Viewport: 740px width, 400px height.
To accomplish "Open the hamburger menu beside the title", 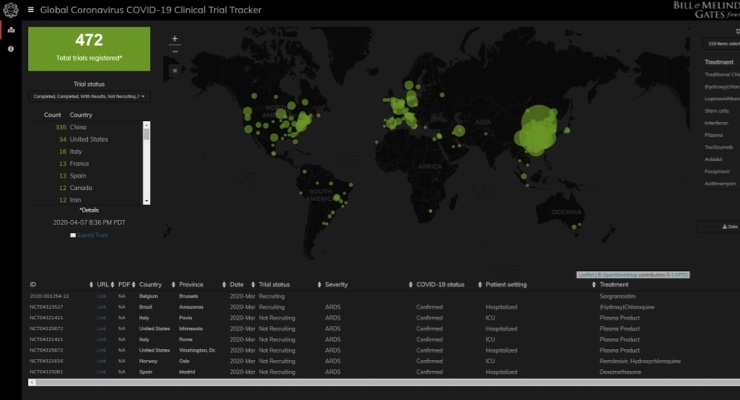I will click(30, 10).
